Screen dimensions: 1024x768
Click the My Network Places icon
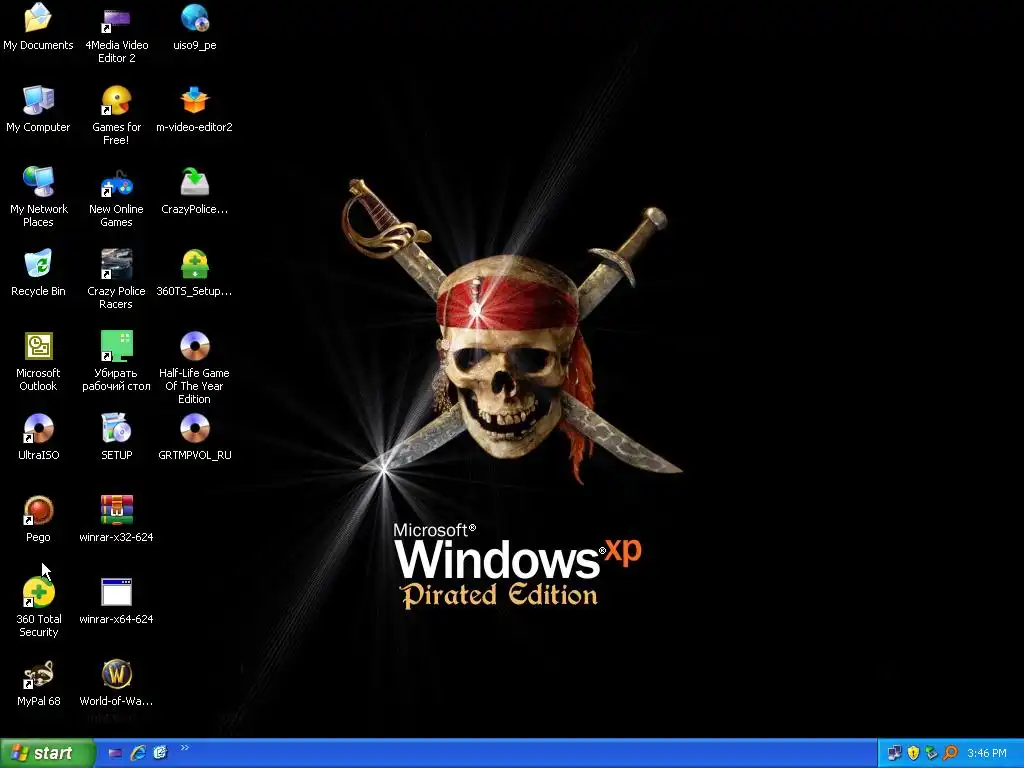pos(38,182)
